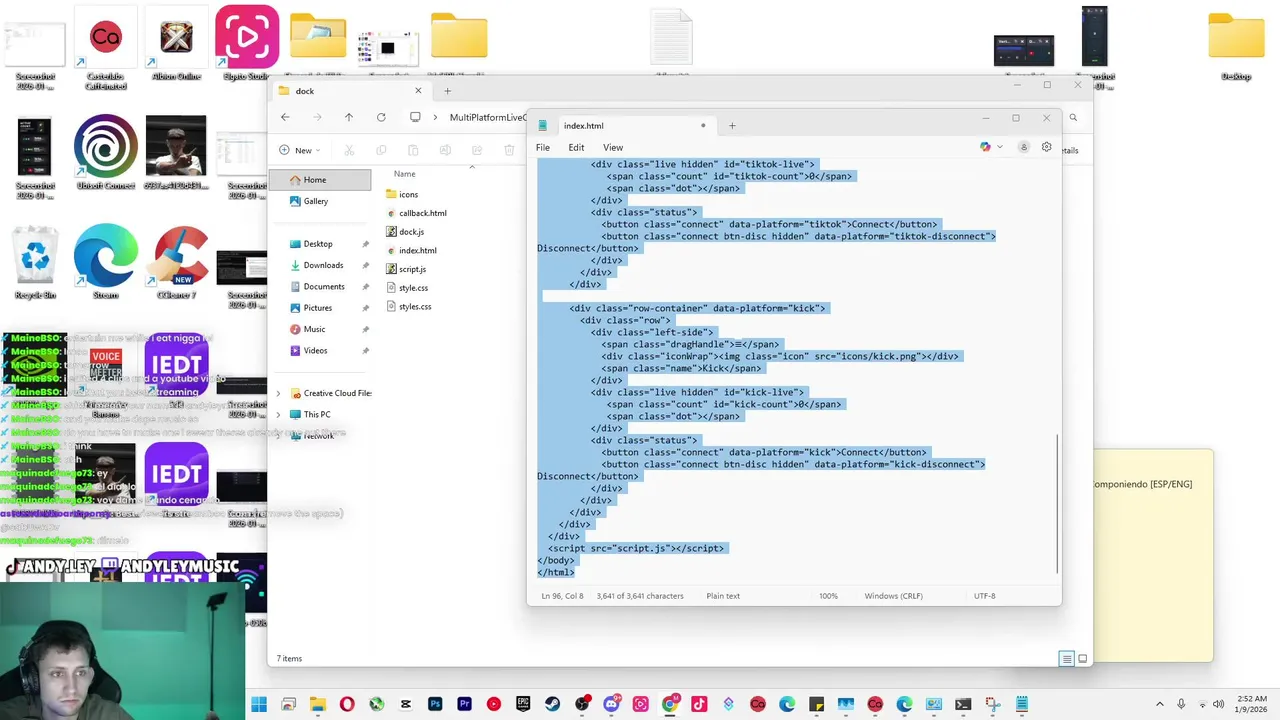Go up one folder in File Explorer
Viewport: 1280px width, 720px height.
click(x=349, y=117)
